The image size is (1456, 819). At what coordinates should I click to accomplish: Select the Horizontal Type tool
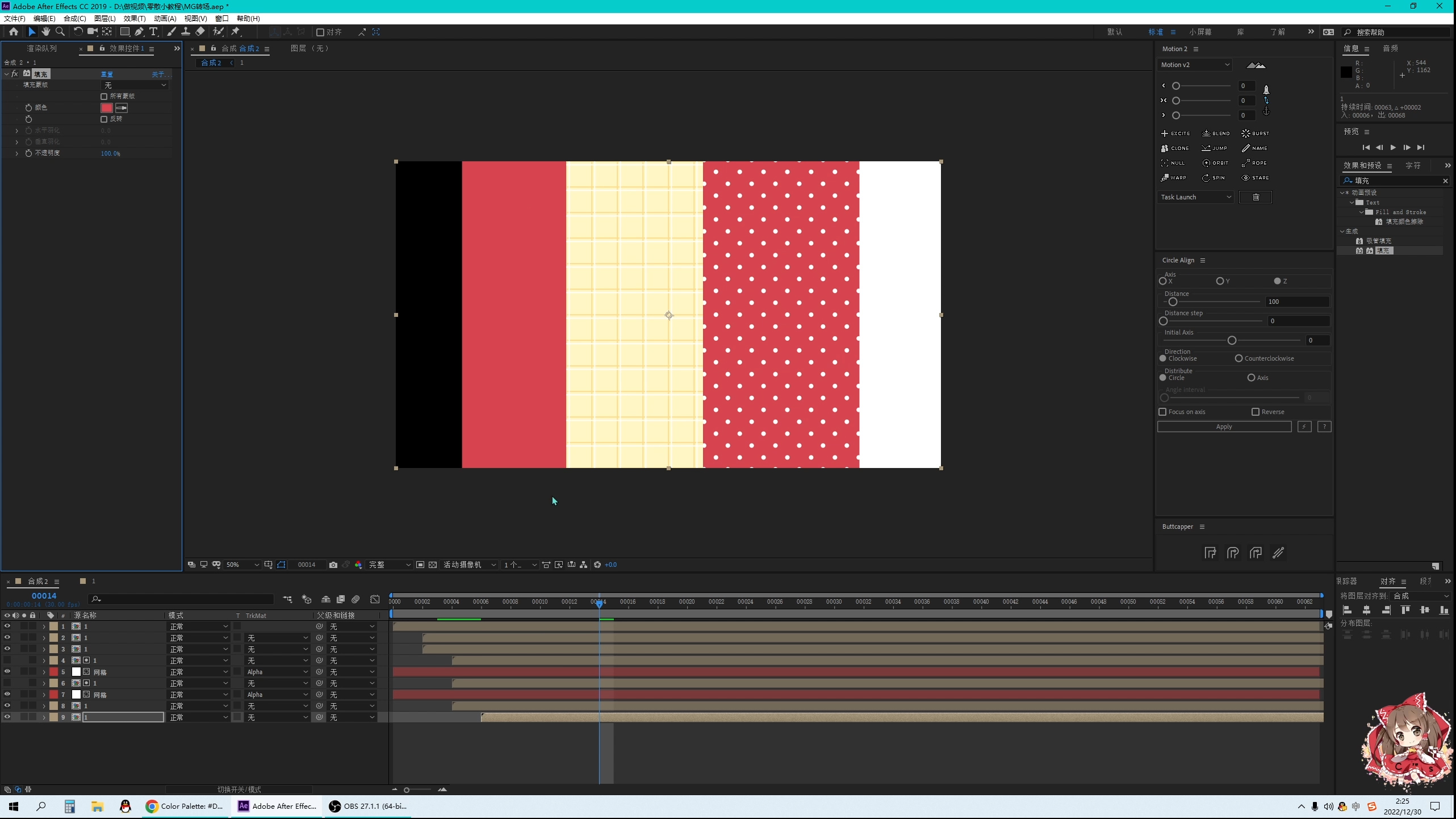(x=153, y=32)
